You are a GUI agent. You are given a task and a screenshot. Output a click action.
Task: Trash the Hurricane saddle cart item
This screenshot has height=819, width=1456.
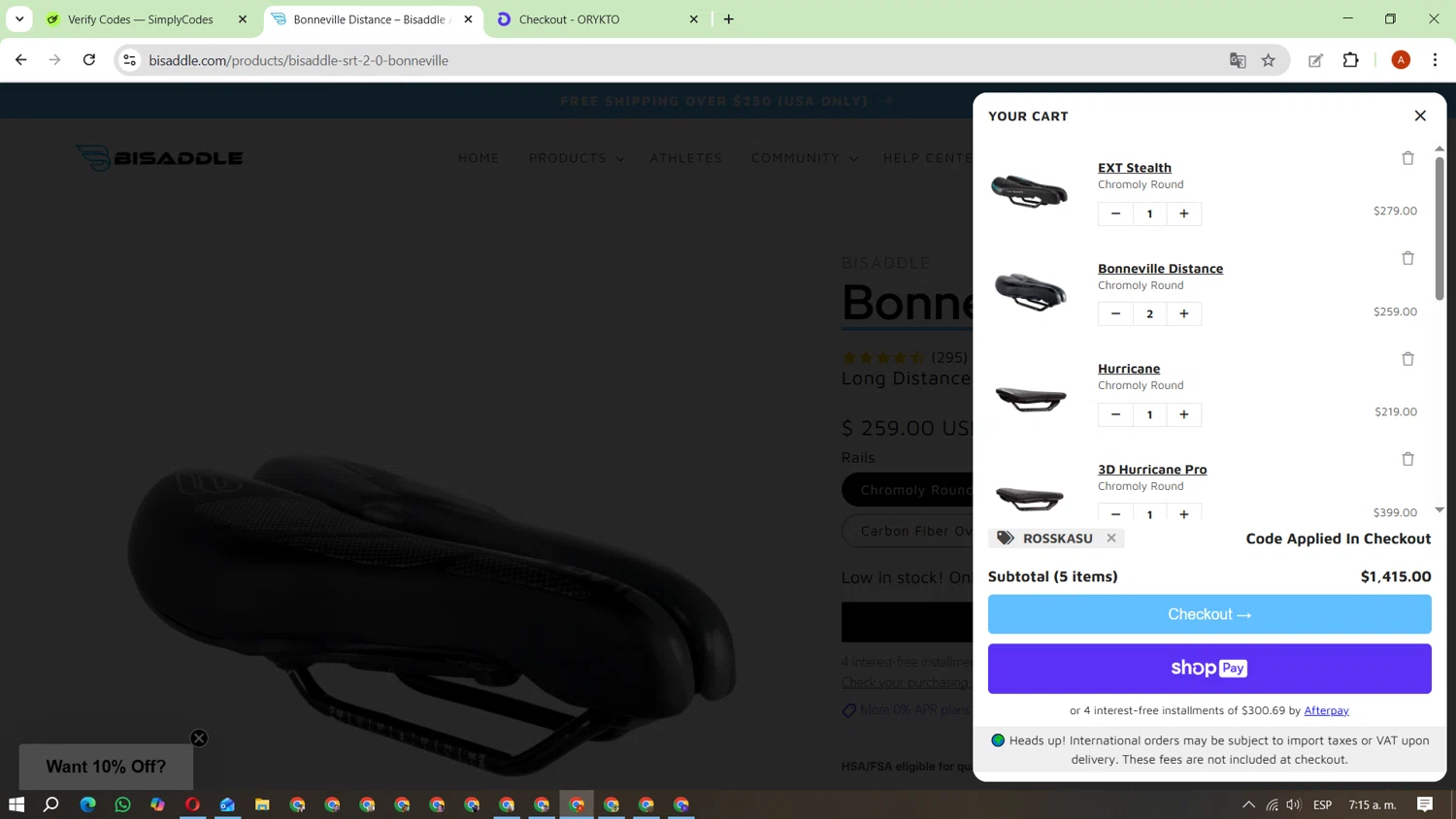coord(1407,359)
